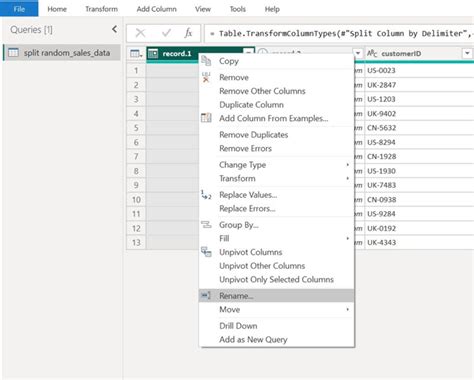Select row number 7

click(136, 156)
